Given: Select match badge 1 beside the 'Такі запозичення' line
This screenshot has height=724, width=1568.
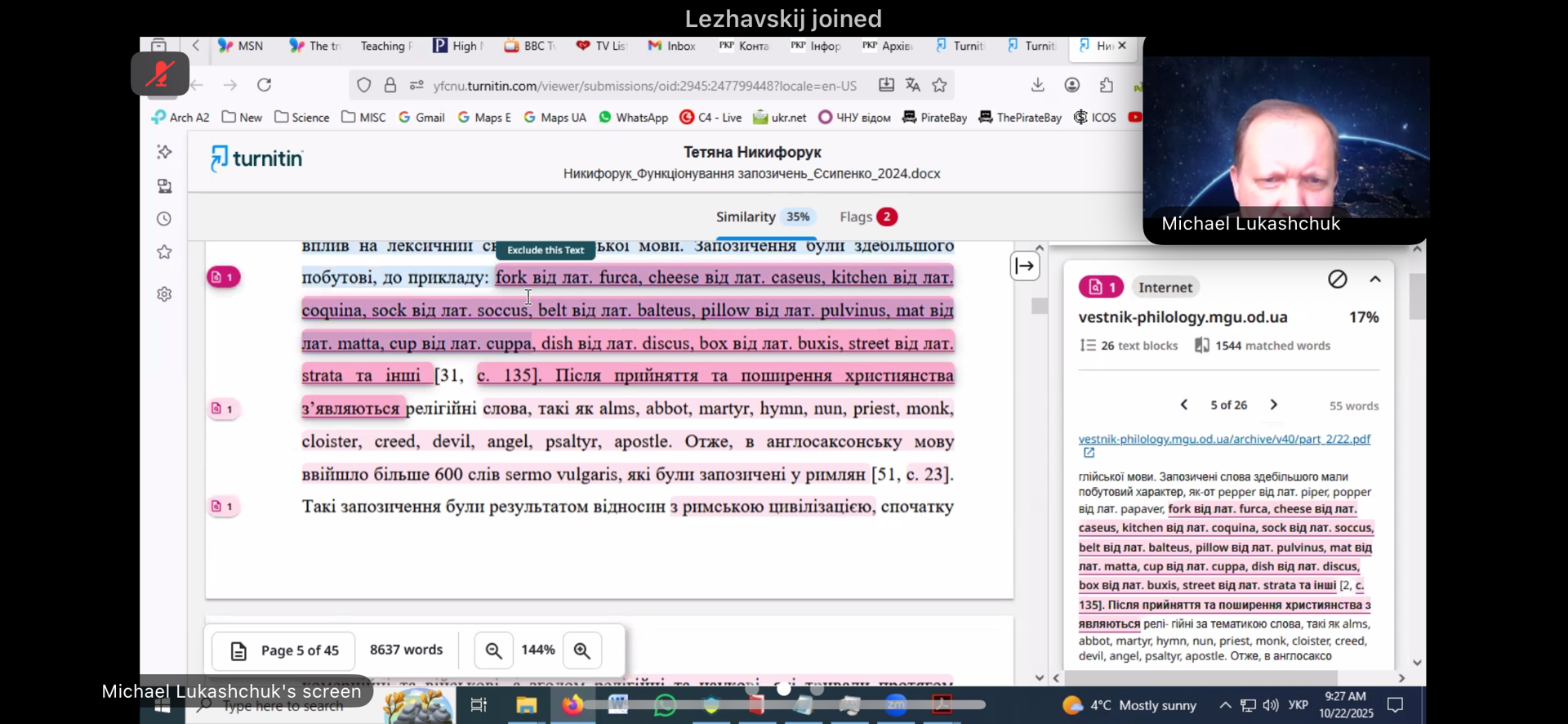Looking at the screenshot, I should point(223,507).
